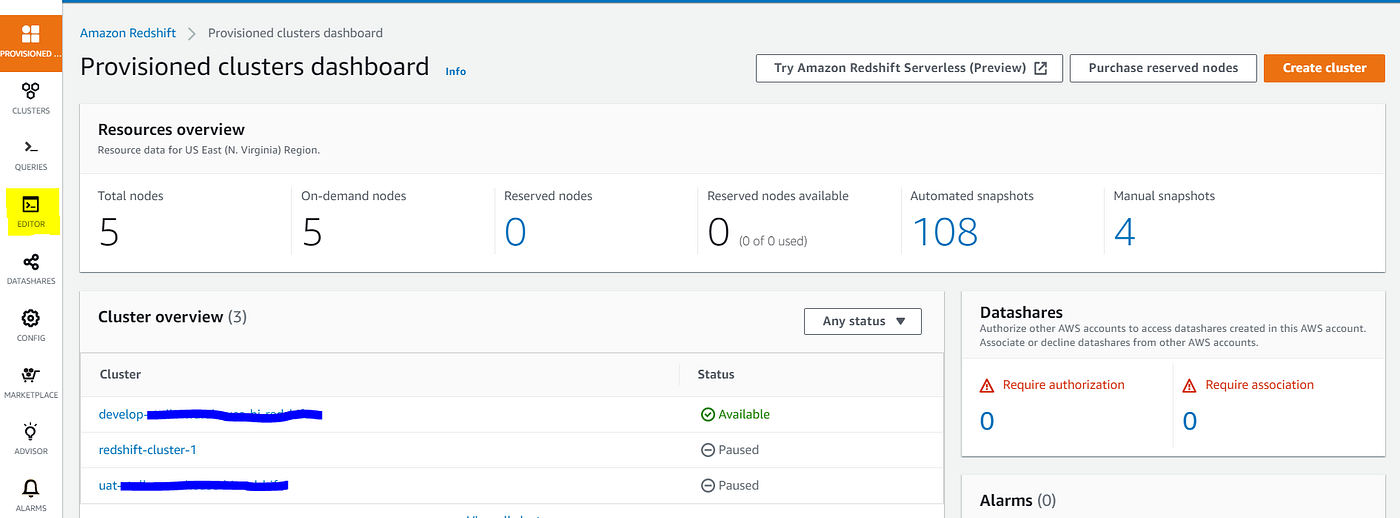Click the 108 automated snapshots count

pyautogui.click(x=945, y=232)
